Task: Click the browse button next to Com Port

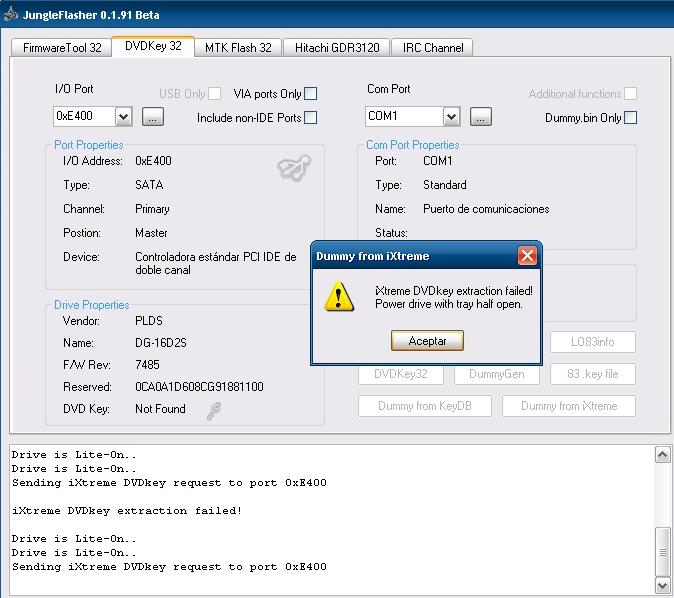Action: (481, 117)
